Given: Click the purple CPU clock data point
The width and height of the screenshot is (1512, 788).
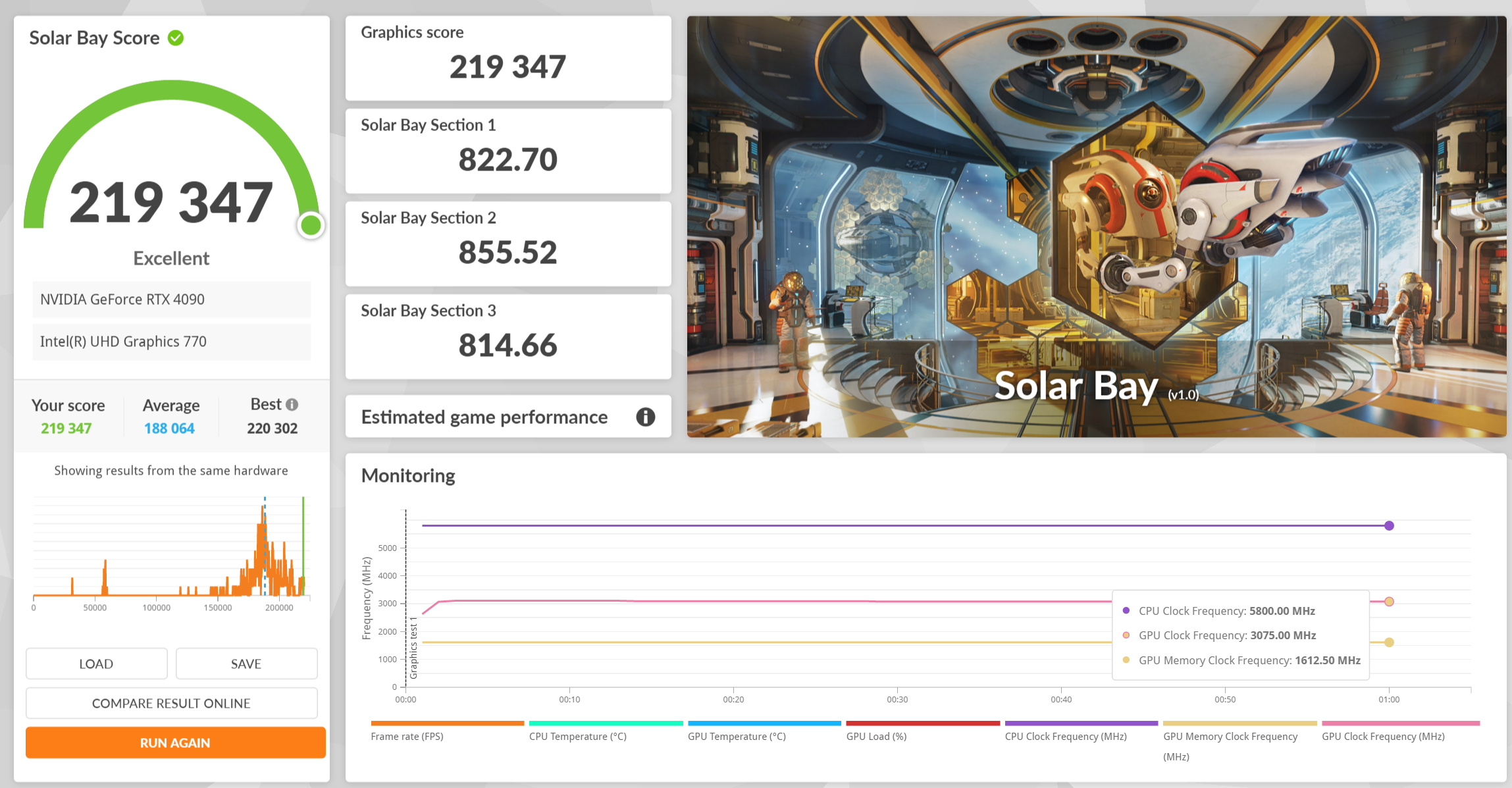Looking at the screenshot, I should point(1389,525).
